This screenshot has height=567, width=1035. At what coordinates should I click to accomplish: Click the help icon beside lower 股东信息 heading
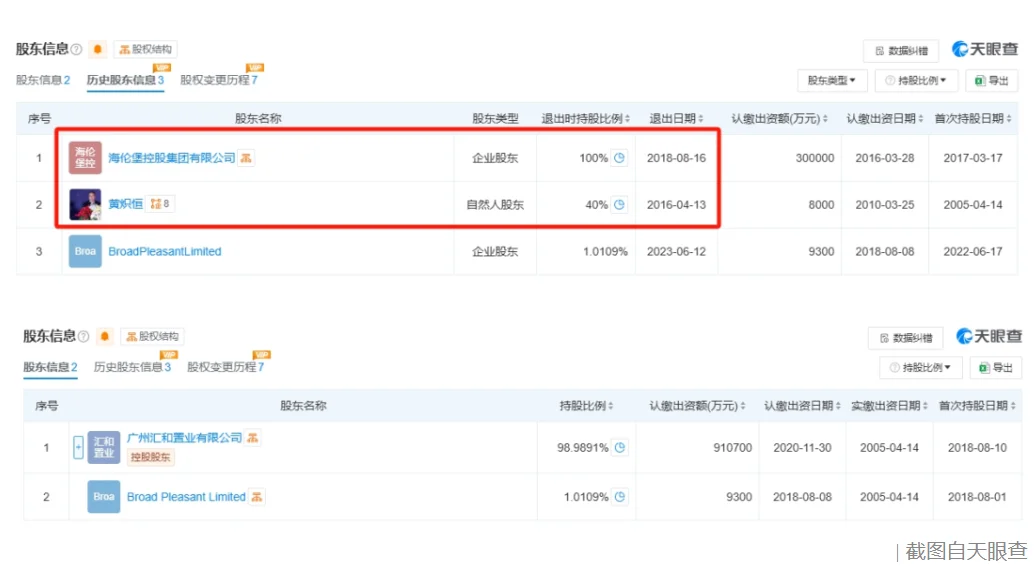pos(84,337)
